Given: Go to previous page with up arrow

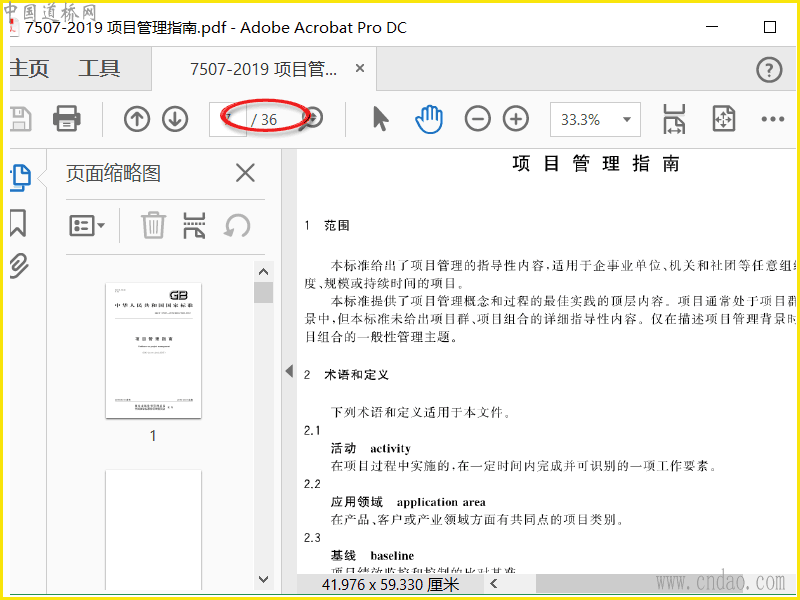Looking at the screenshot, I should coord(137,119).
